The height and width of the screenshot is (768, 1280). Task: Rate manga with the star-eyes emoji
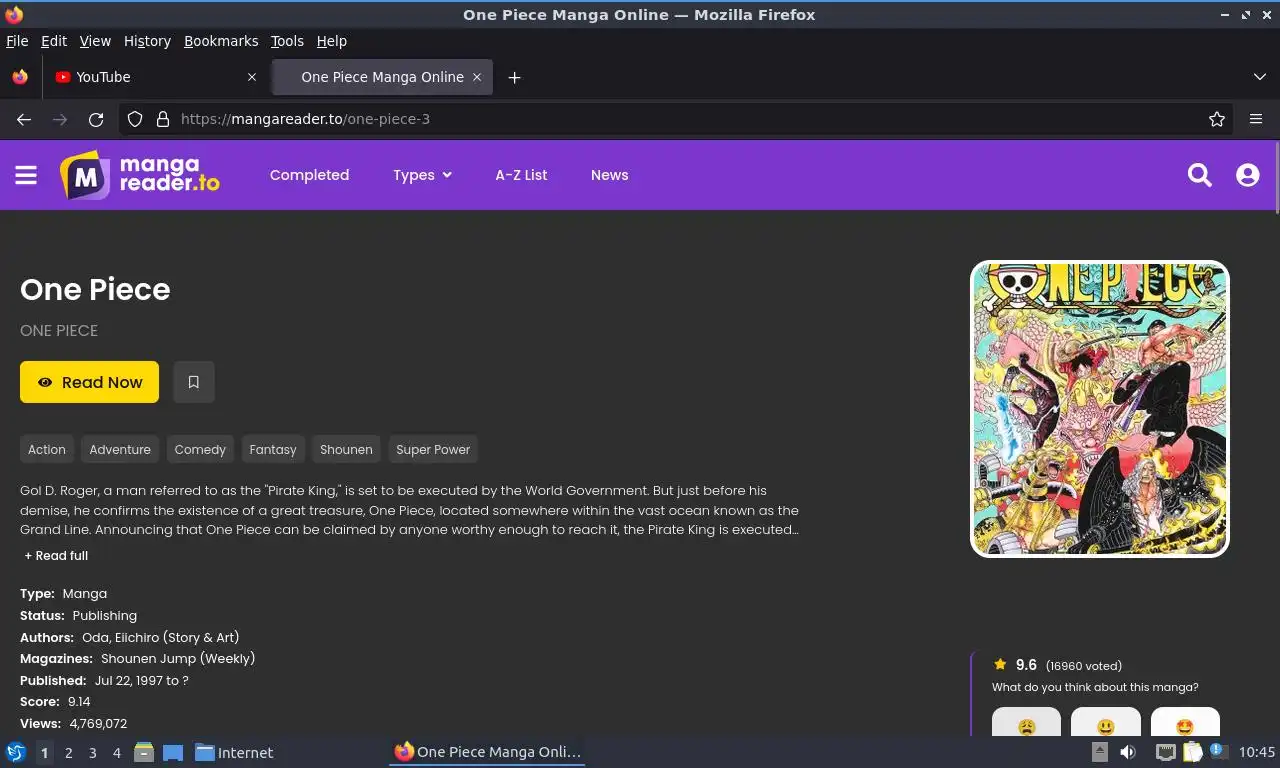[x=1185, y=722]
